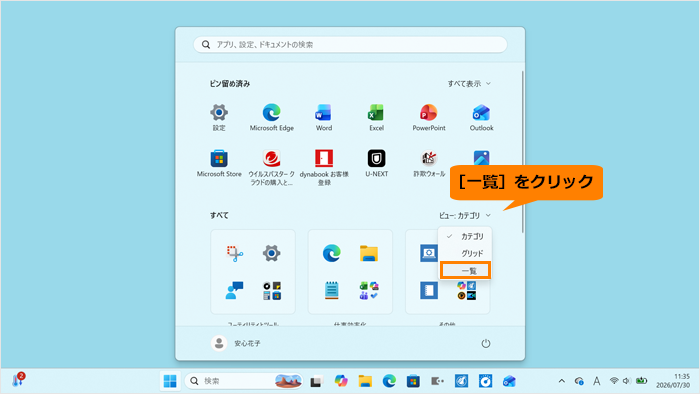
Task: Open the volume speaker icon in the tray
Action: [627, 381]
